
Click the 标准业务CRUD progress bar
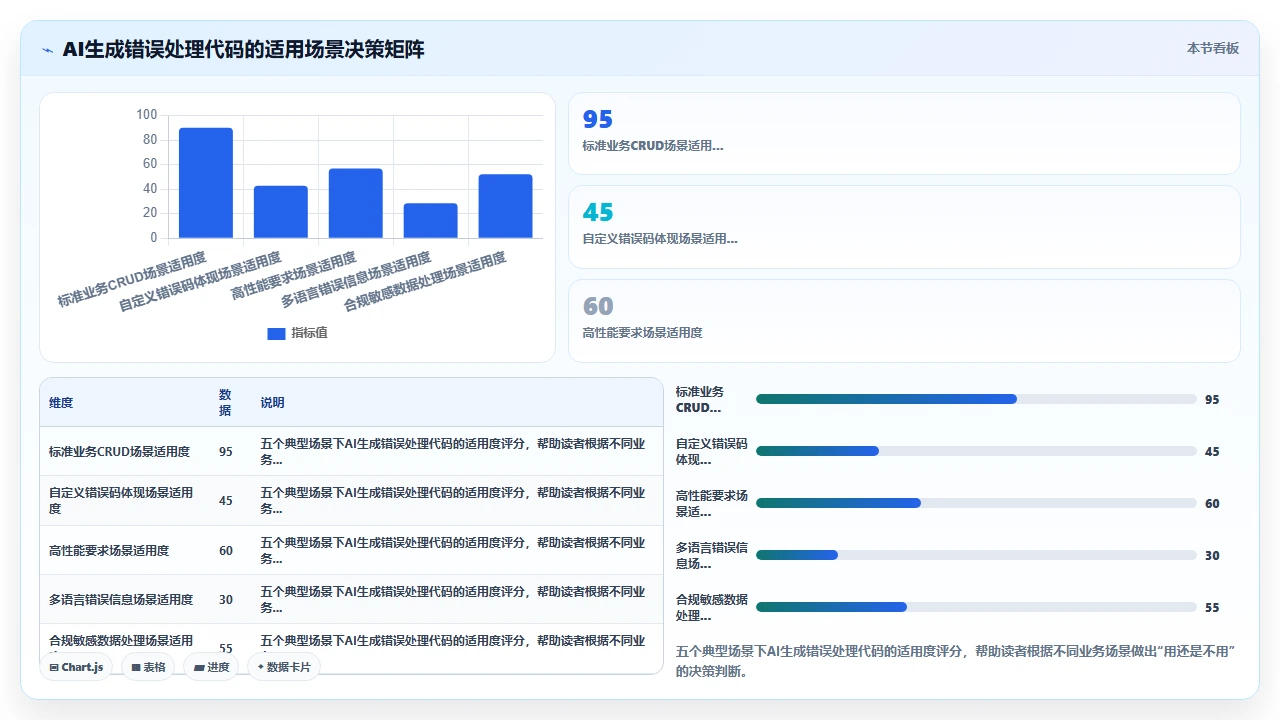(x=976, y=399)
